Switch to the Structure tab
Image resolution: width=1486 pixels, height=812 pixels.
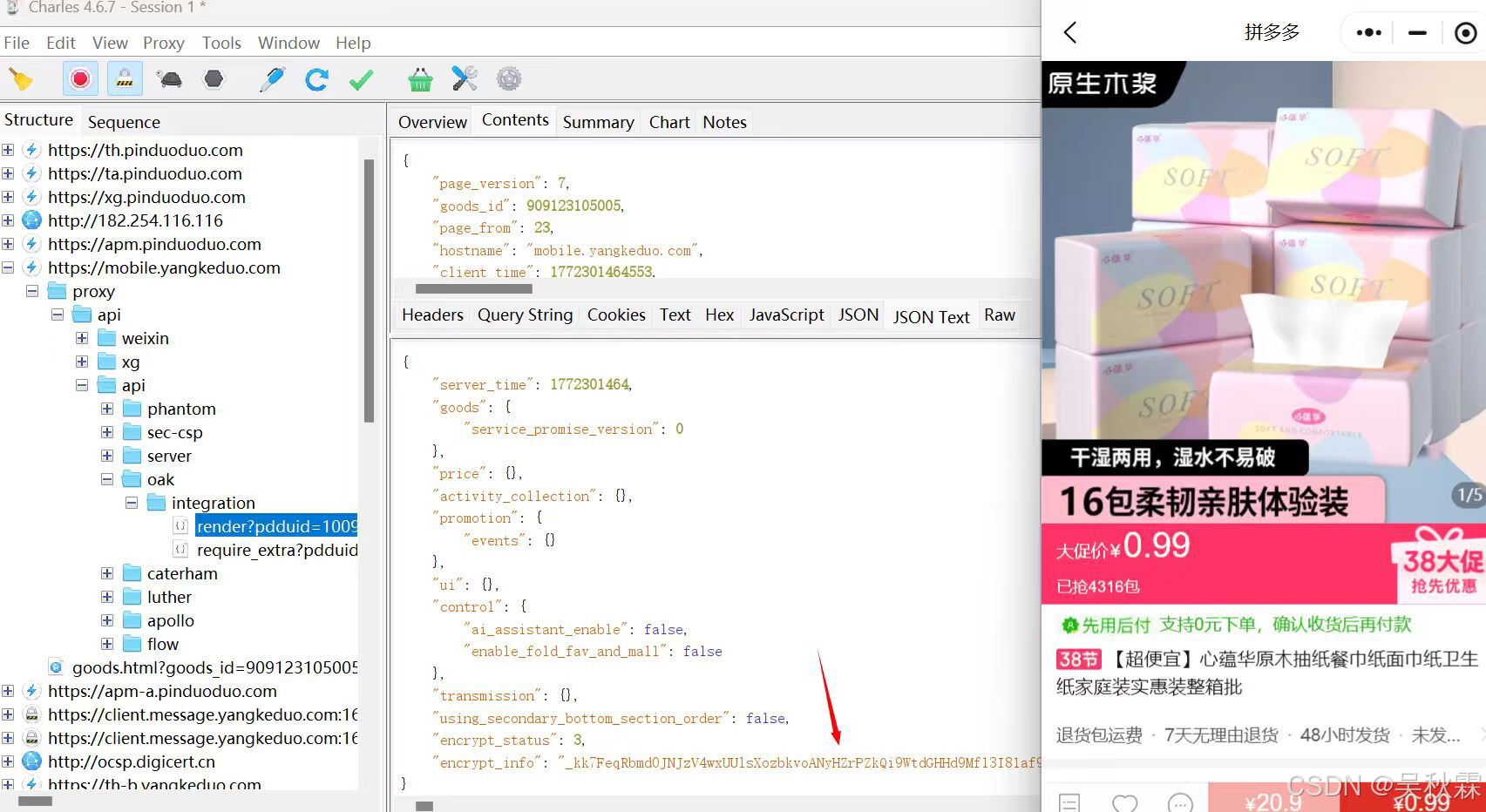[x=38, y=120]
